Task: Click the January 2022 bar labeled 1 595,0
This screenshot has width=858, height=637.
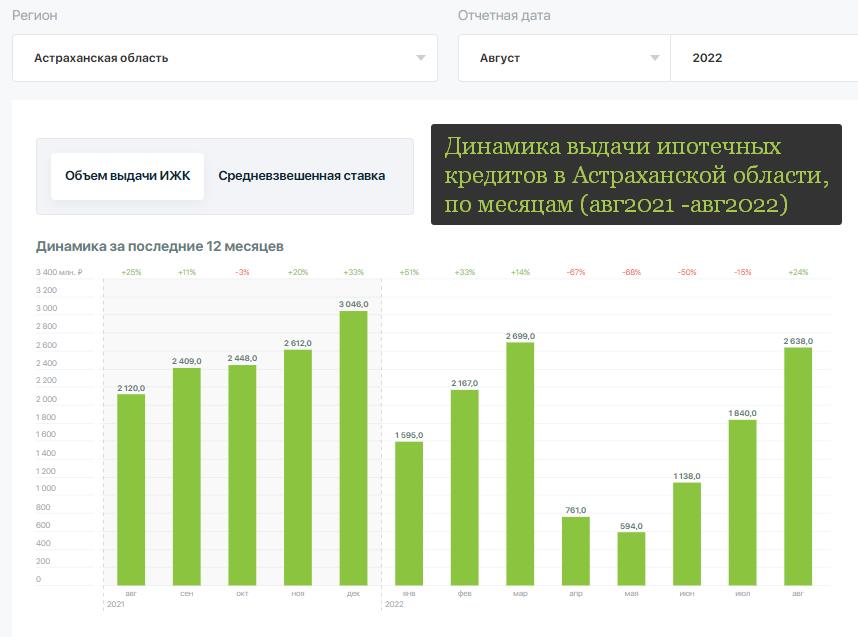Action: point(409,513)
